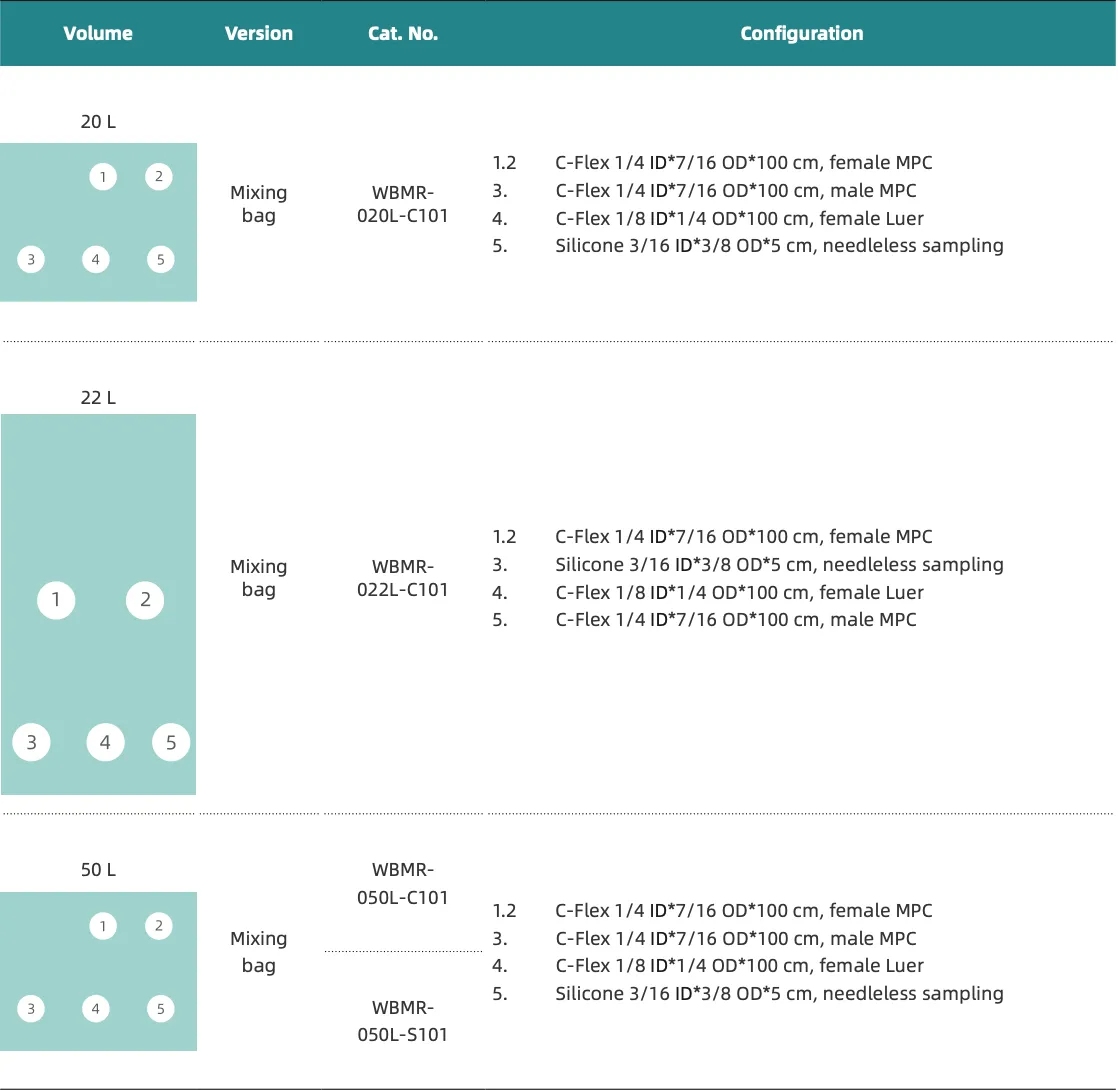Click the Configuration column header

click(x=801, y=34)
